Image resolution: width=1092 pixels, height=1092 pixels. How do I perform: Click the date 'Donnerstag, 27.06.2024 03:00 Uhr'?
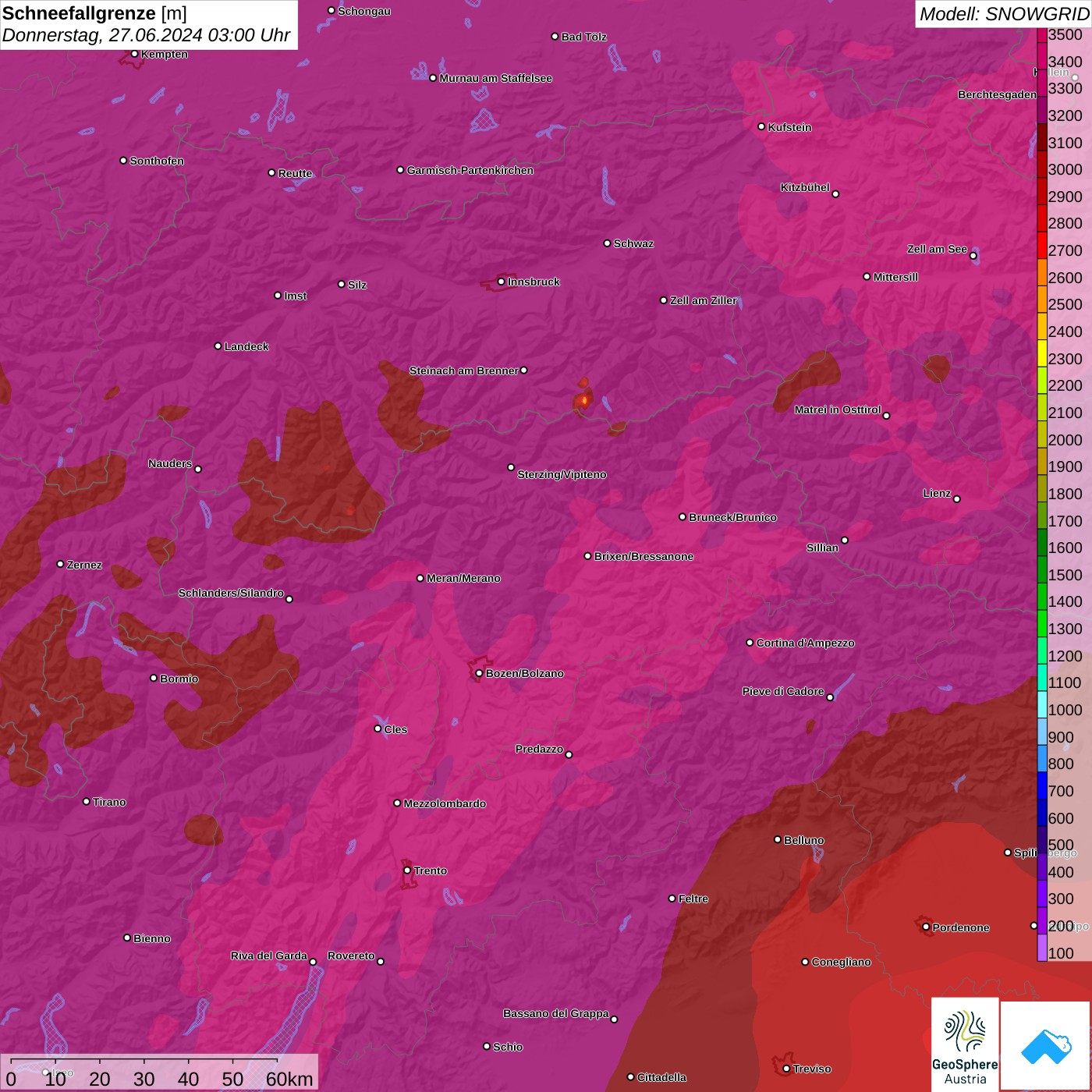(x=146, y=35)
